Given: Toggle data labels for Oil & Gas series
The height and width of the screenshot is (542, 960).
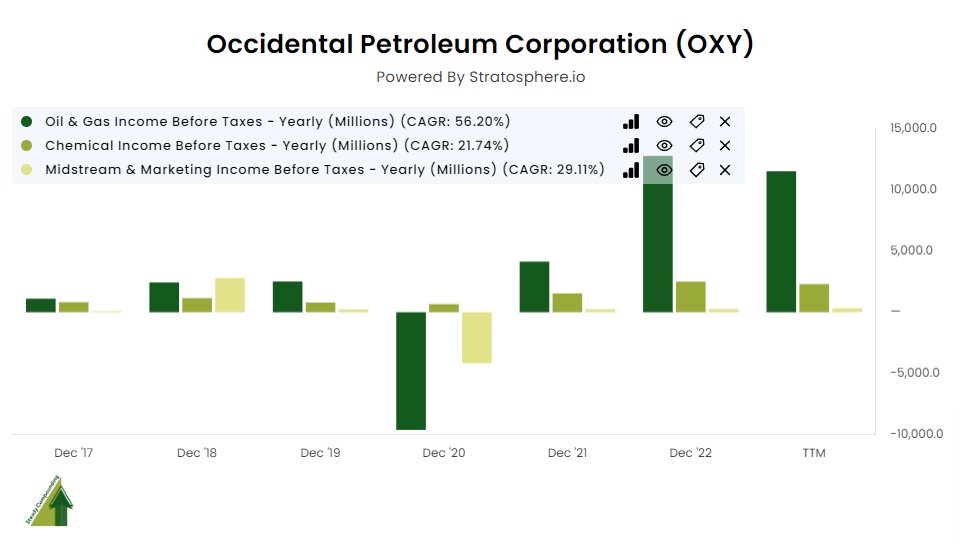Looking at the screenshot, I should tap(697, 122).
